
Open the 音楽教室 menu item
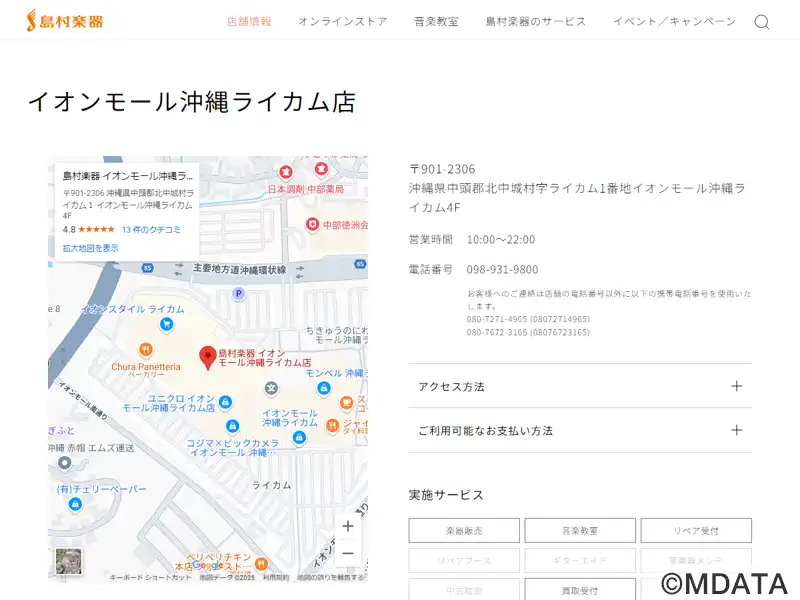pos(436,21)
